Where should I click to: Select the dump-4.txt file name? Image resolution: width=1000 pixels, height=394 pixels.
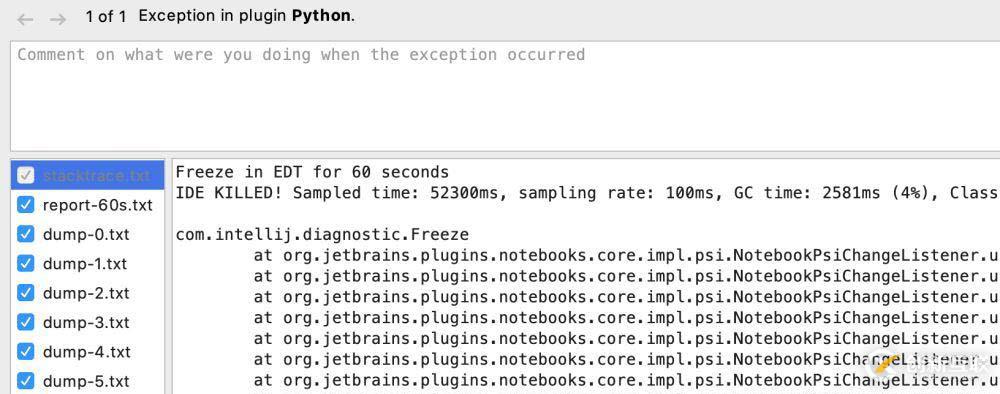pyautogui.click(x=86, y=352)
